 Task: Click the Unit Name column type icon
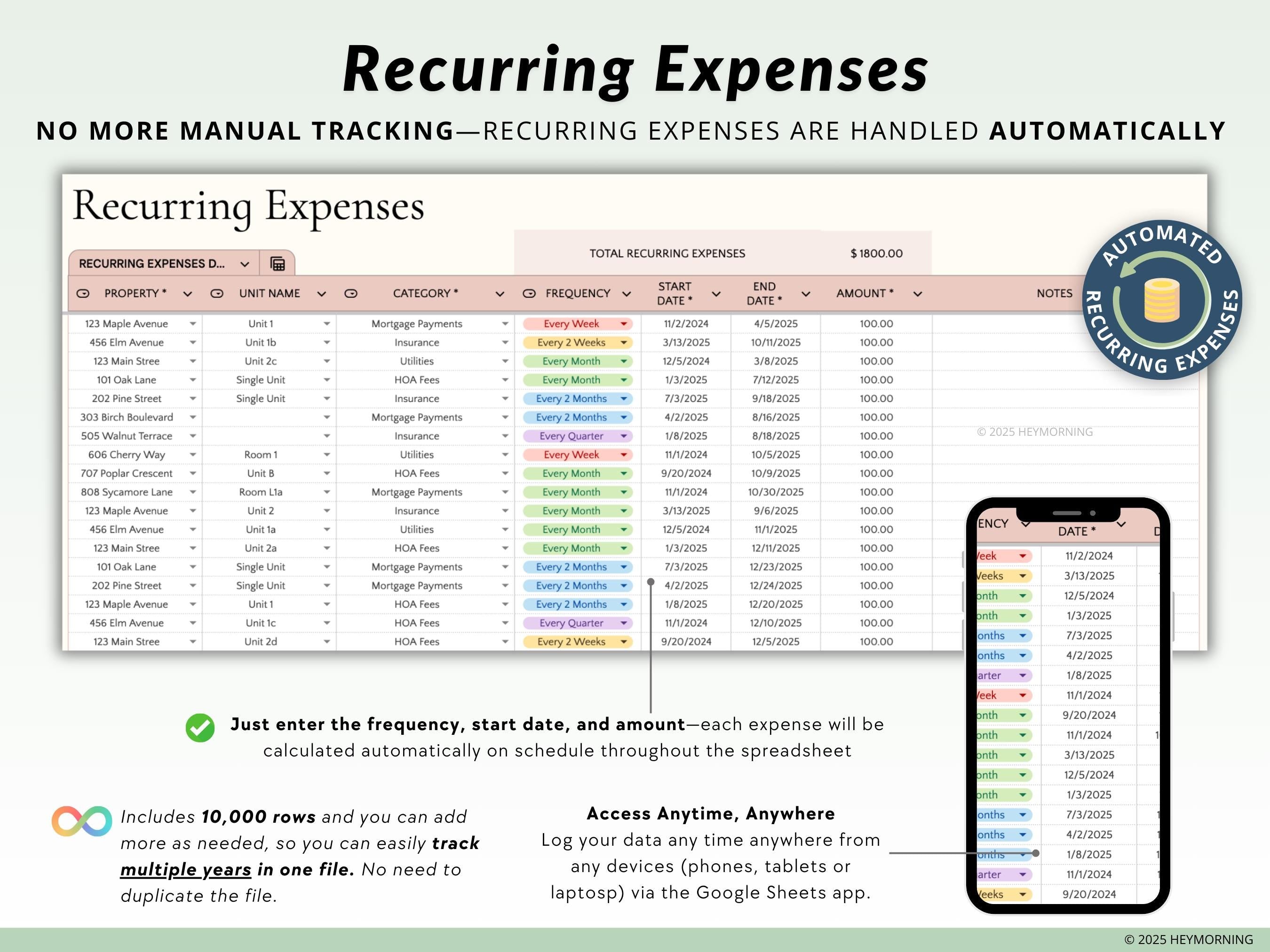click(217, 293)
